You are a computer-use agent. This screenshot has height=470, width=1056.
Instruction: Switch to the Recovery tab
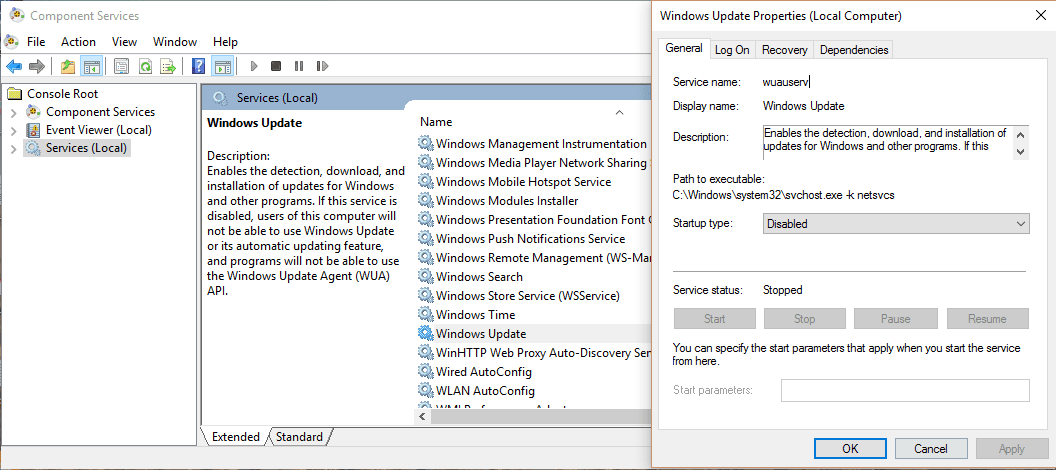pyautogui.click(x=784, y=49)
